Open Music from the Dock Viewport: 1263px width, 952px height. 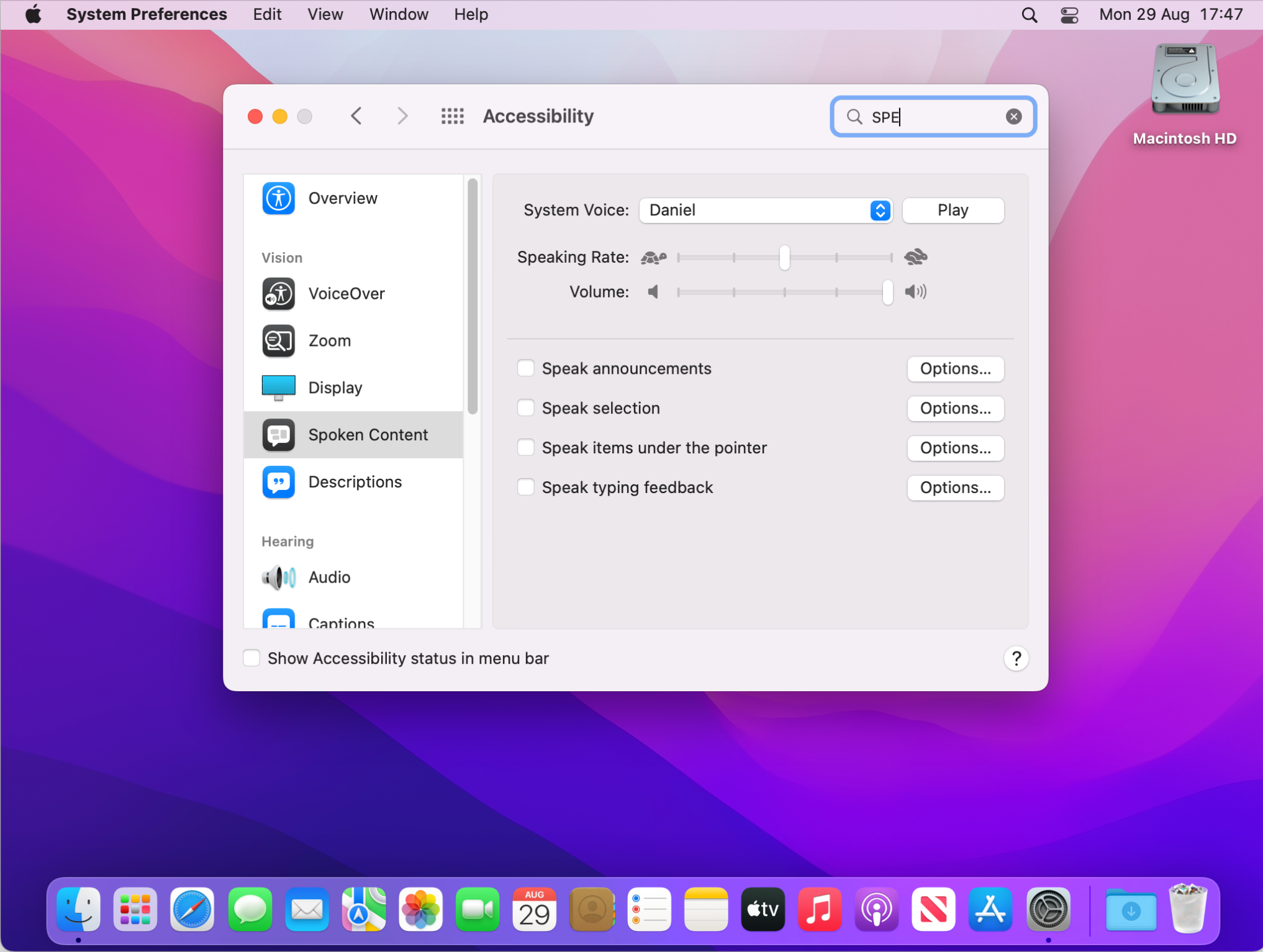[820, 910]
